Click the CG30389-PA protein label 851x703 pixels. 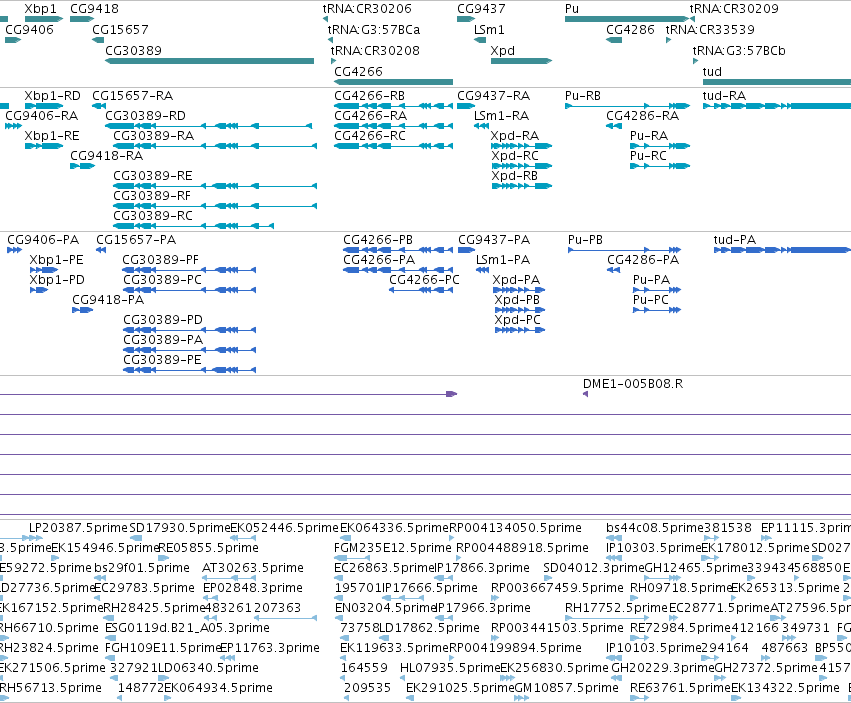pos(163,340)
